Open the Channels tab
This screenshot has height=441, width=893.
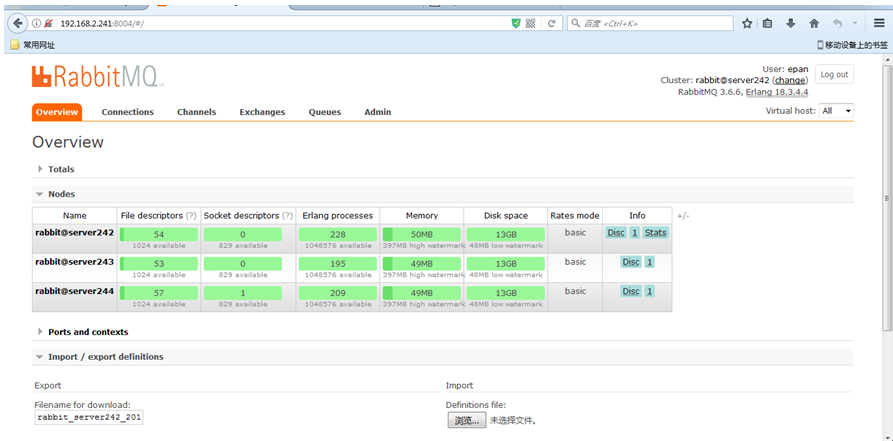196,112
